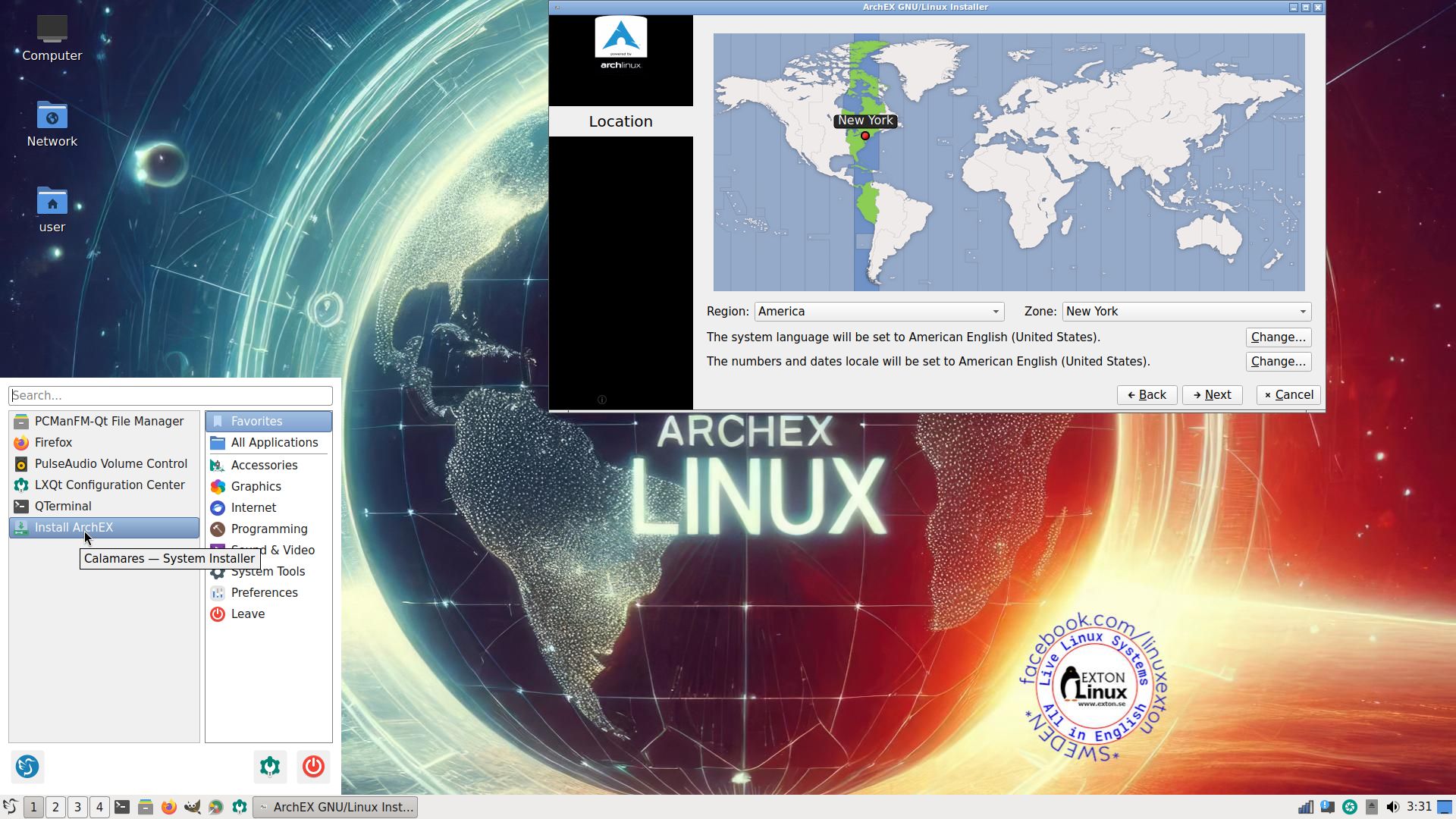Click the Firefox icon in Favorites list

[21, 443]
